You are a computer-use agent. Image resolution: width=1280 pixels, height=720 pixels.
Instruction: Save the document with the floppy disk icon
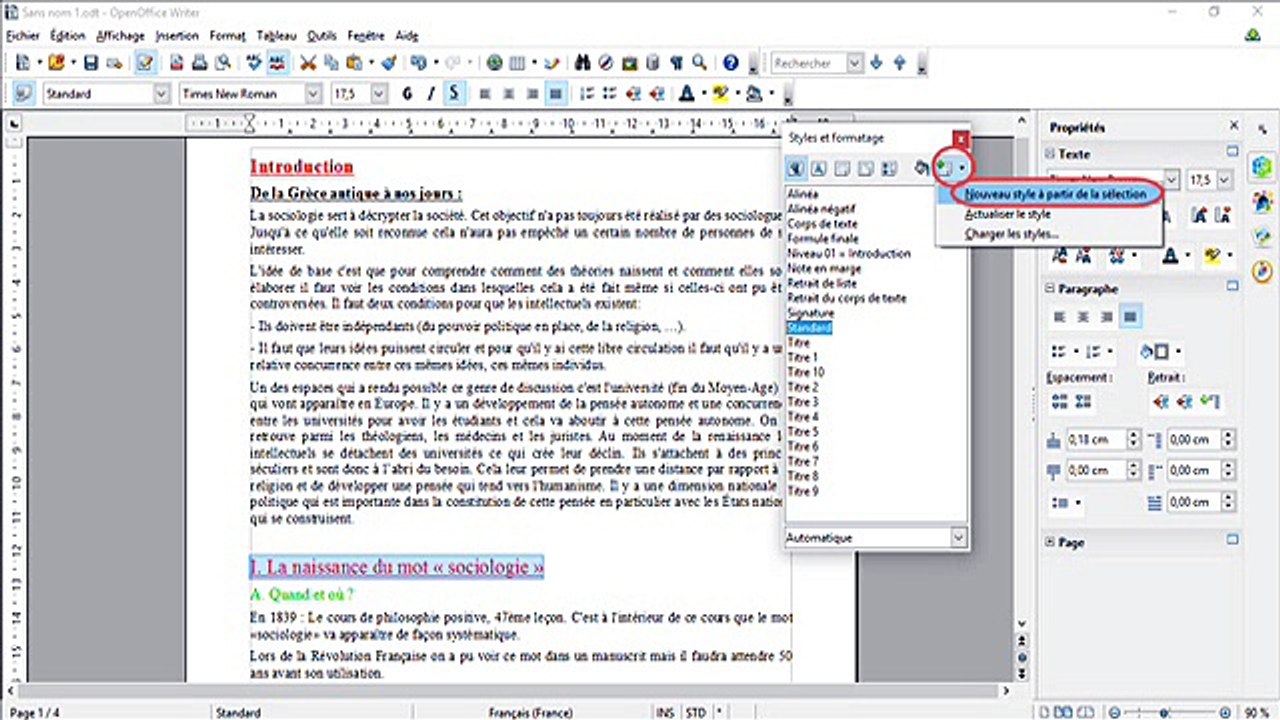[91, 63]
